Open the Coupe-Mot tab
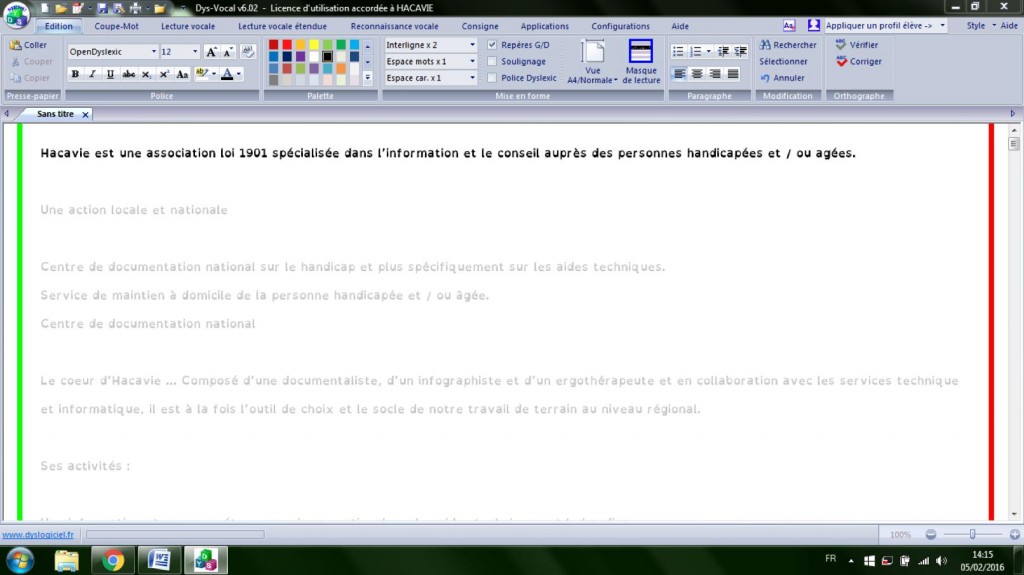 tap(117, 26)
